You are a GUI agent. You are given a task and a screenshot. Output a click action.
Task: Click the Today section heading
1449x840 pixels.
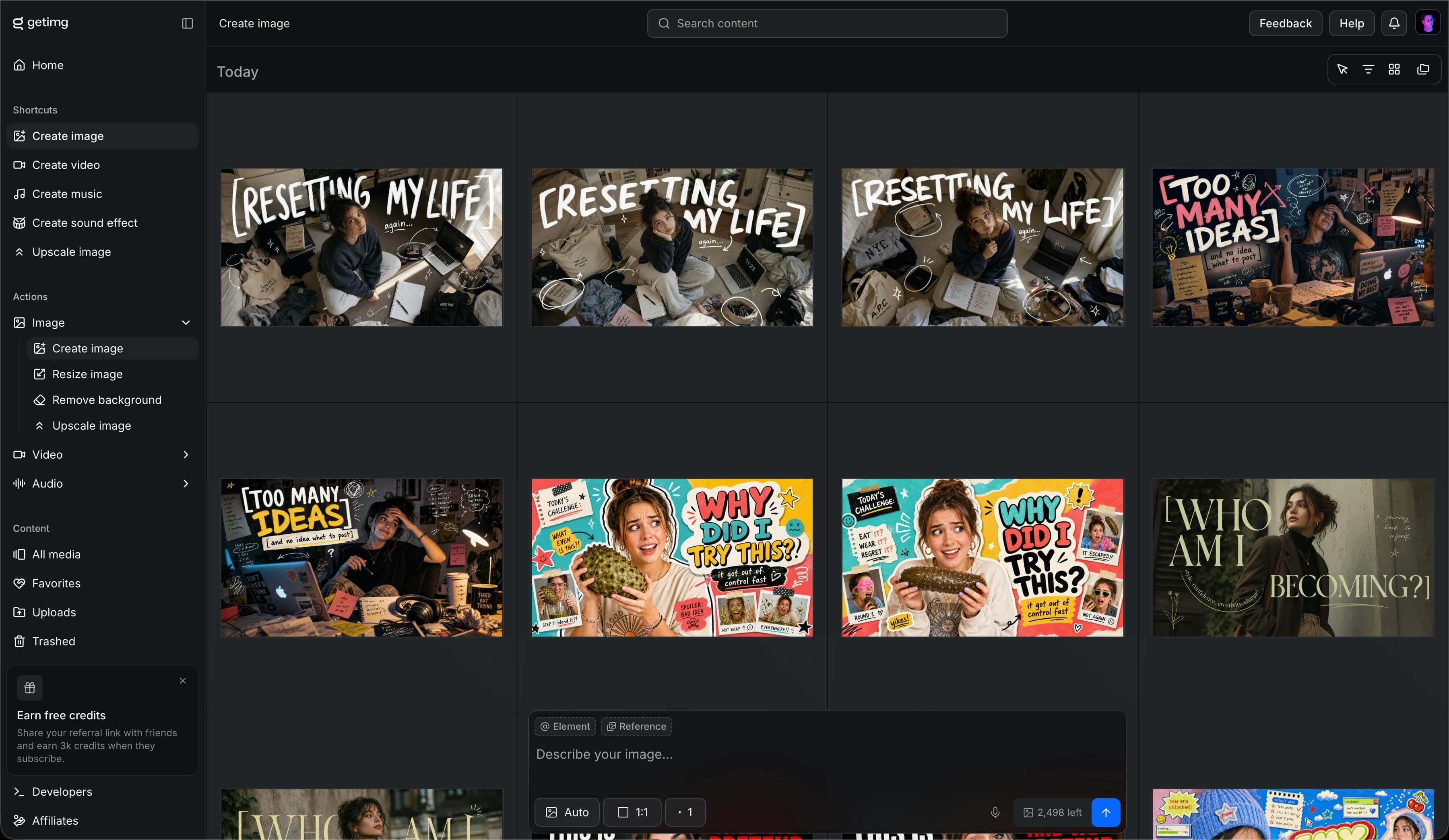(237, 72)
